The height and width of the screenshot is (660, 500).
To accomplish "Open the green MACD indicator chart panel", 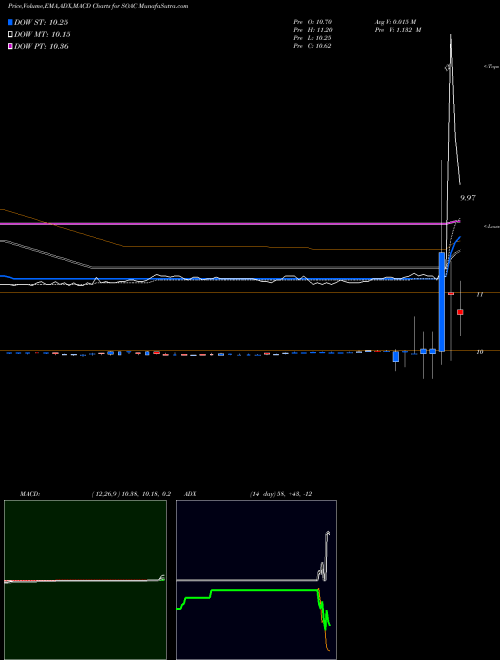I will [x=85, y=580].
